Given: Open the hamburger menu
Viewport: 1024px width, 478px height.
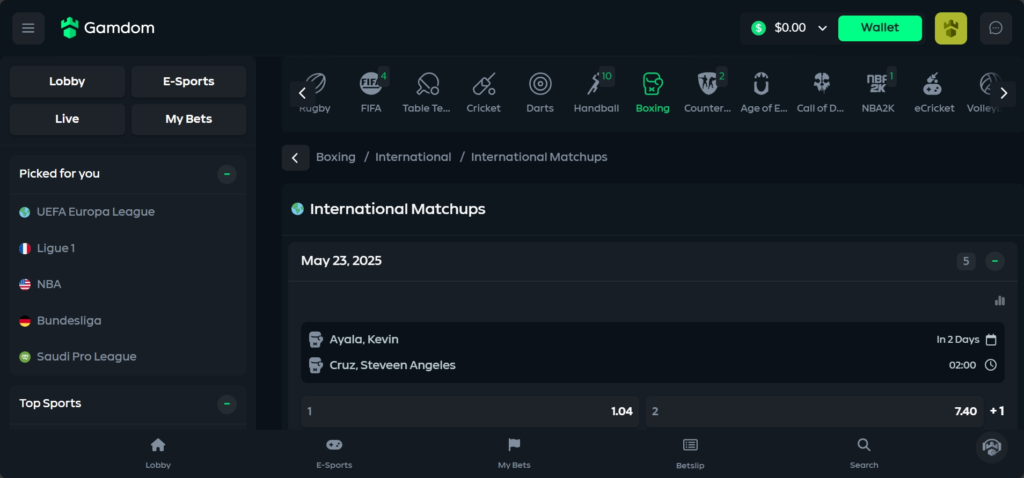Looking at the screenshot, I should (x=28, y=28).
